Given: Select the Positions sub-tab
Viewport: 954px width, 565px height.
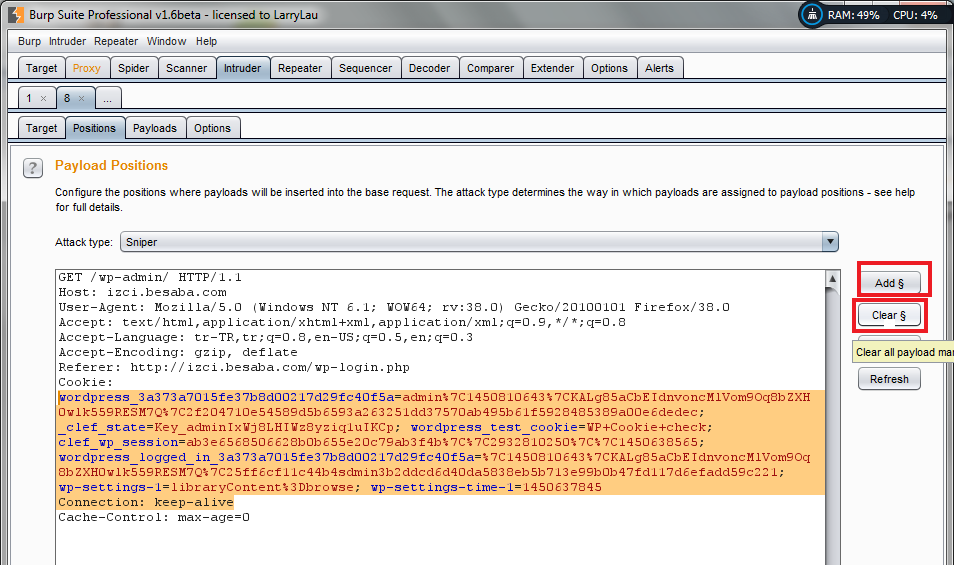Looking at the screenshot, I should 94,128.
